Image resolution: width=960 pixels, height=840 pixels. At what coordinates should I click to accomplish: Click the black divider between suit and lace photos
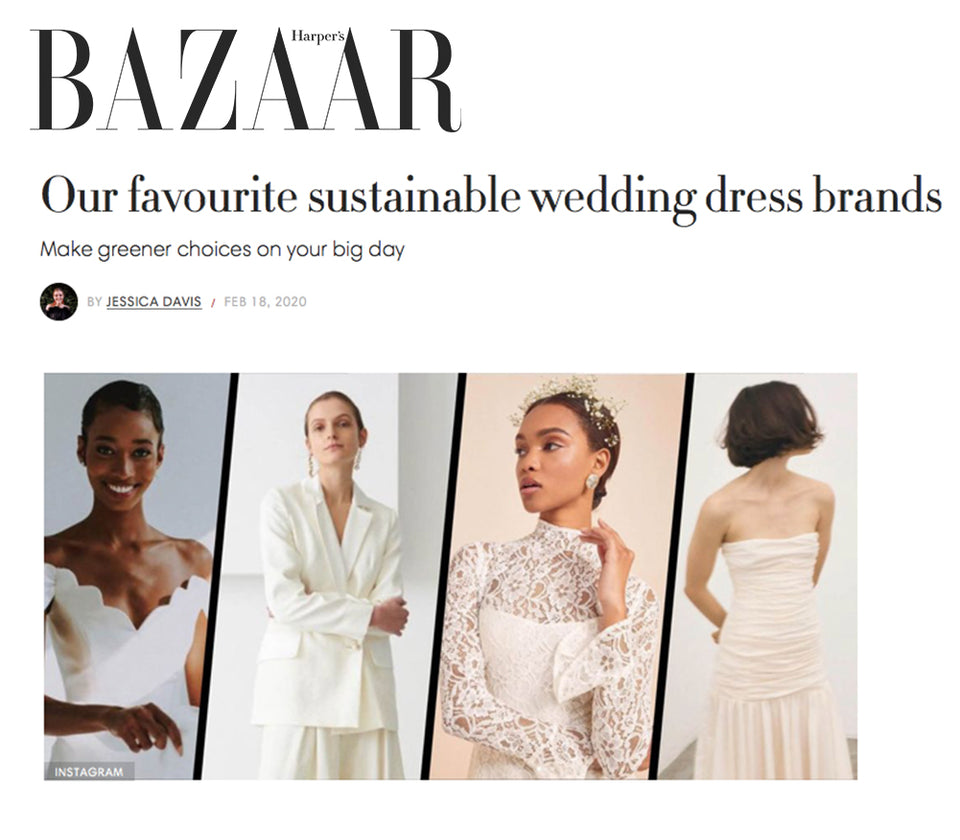444,577
